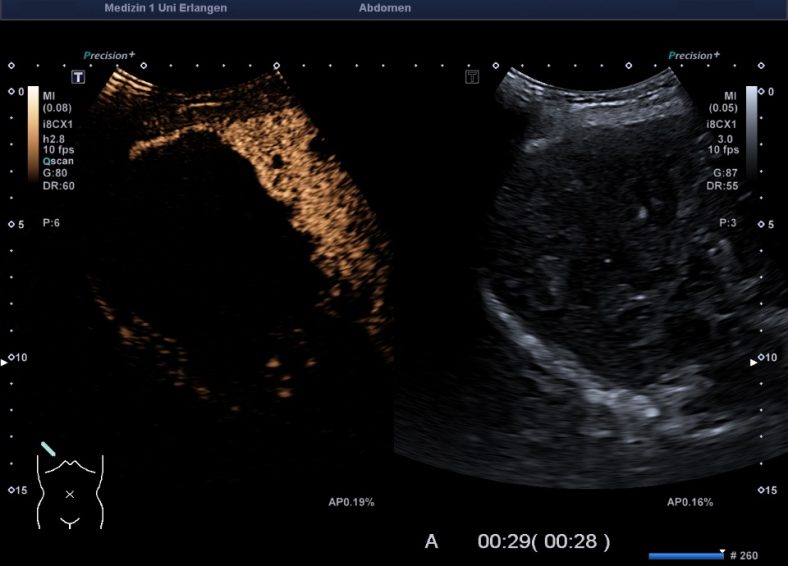Screen dimensions: 788x566
Task: Click the active T marker on contrast image
Action: pyautogui.click(x=77, y=77)
